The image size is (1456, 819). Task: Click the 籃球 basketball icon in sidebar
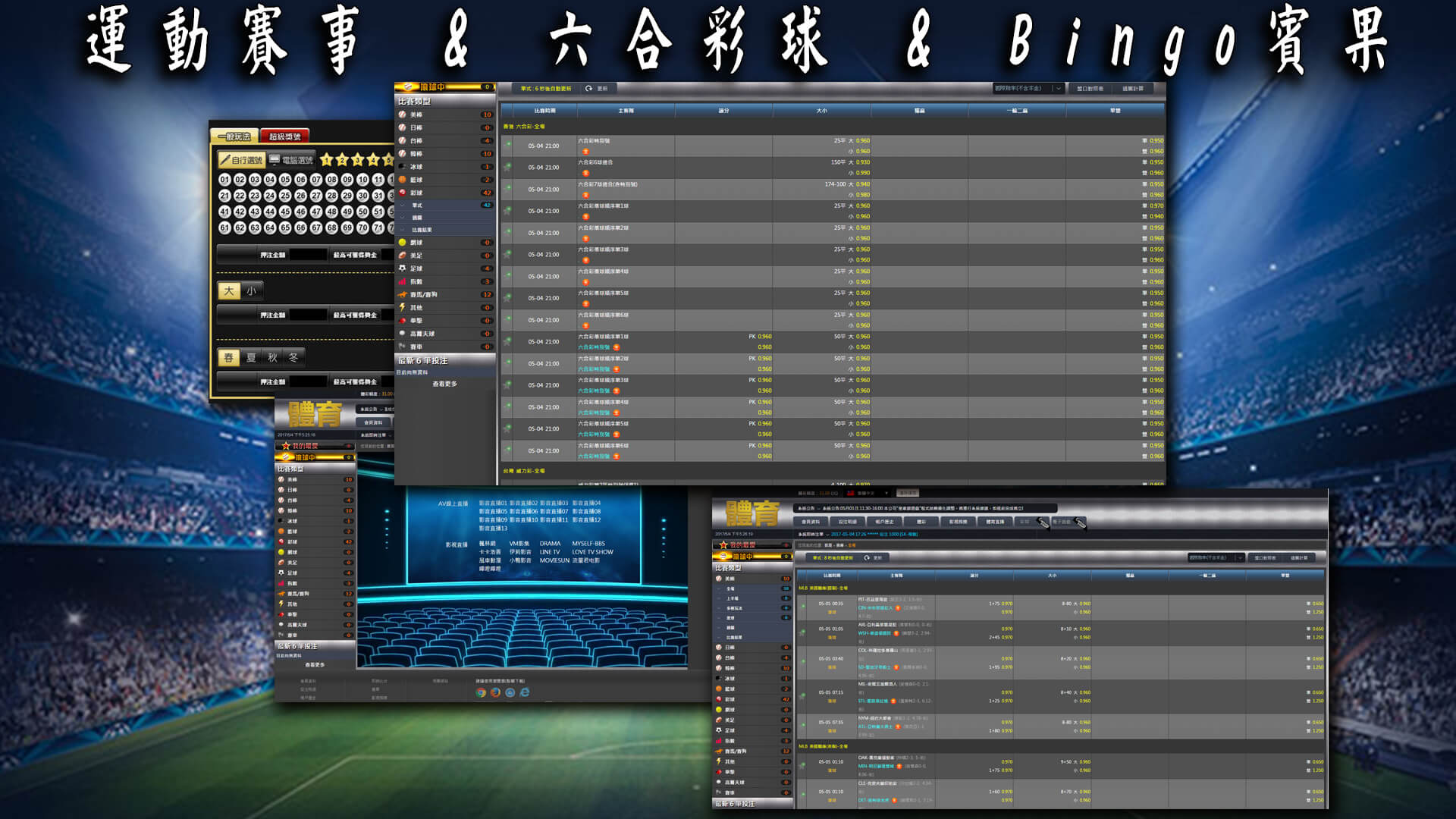pos(403,180)
